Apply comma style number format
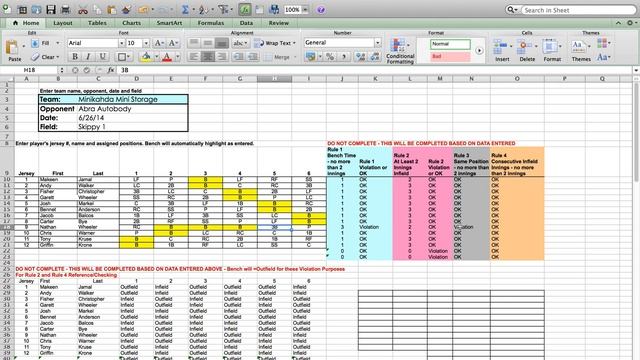Image resolution: width=640 pixels, height=360 pixels. tap(344, 57)
